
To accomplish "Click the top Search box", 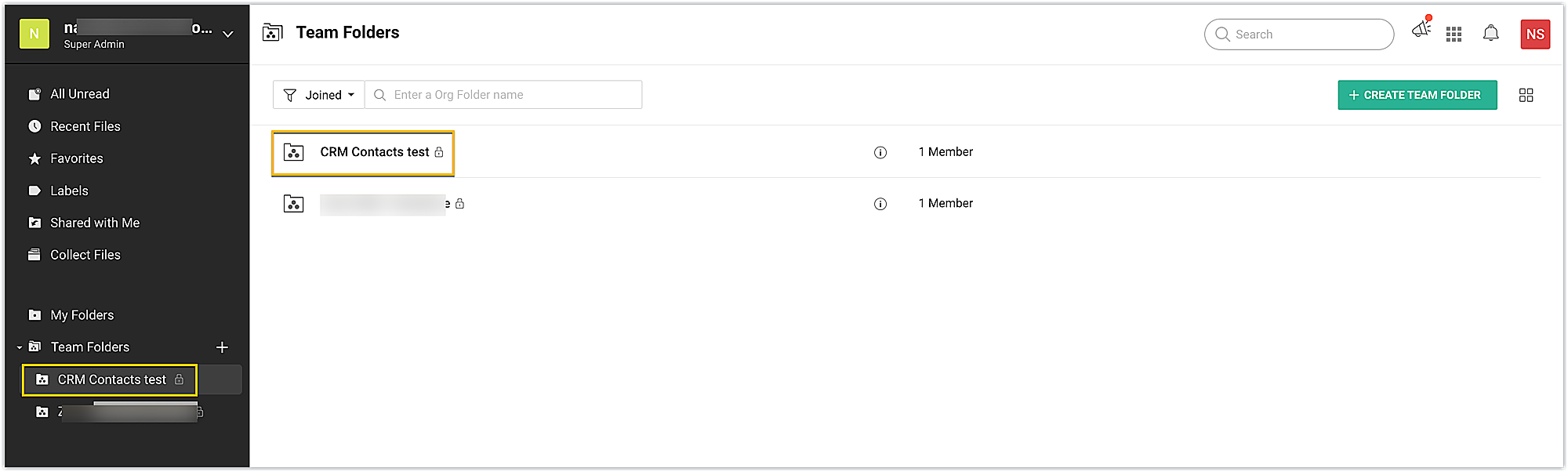I will tap(1299, 34).
